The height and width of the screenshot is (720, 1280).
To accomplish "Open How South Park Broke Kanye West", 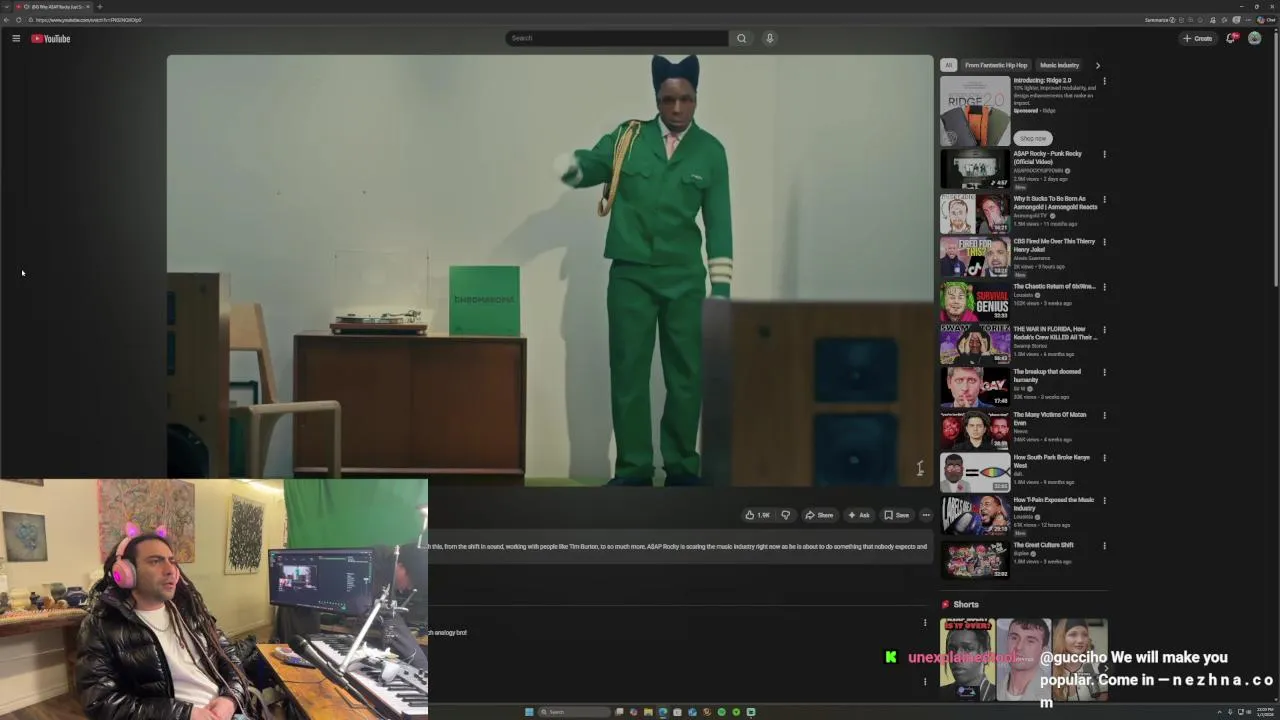I will pyautogui.click(x=975, y=472).
